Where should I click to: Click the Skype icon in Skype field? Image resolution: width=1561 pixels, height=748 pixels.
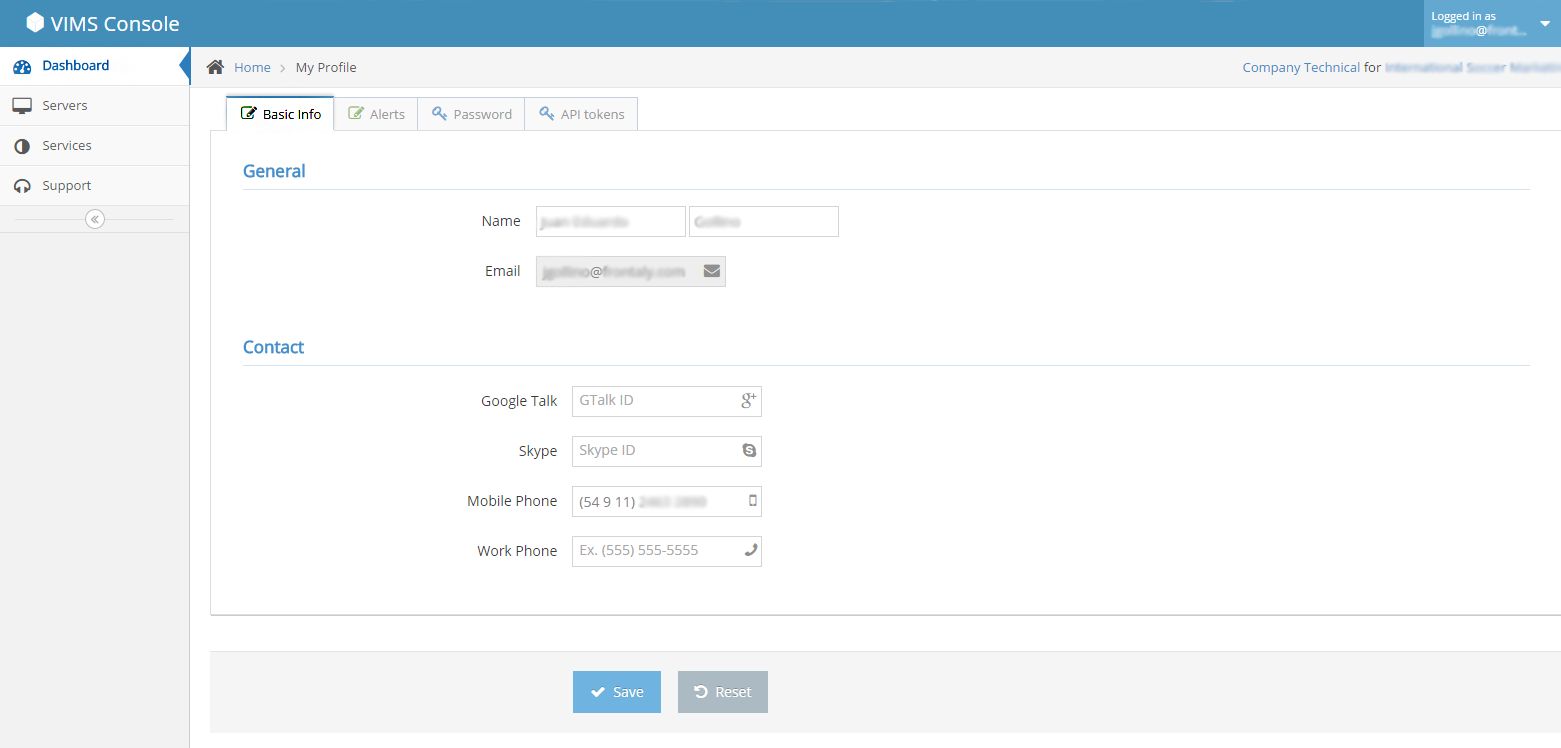pos(749,451)
